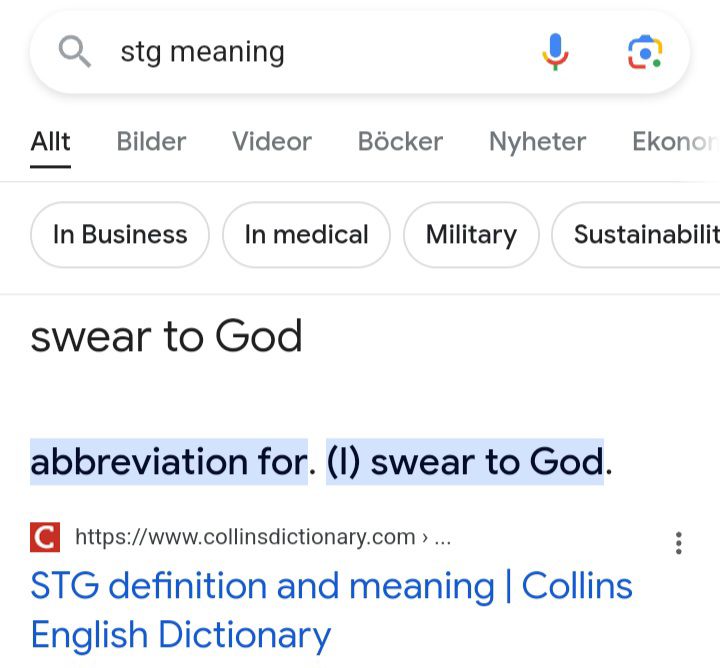Tap the magnifying glass search icon
This screenshot has height=668, width=720.
(75, 51)
